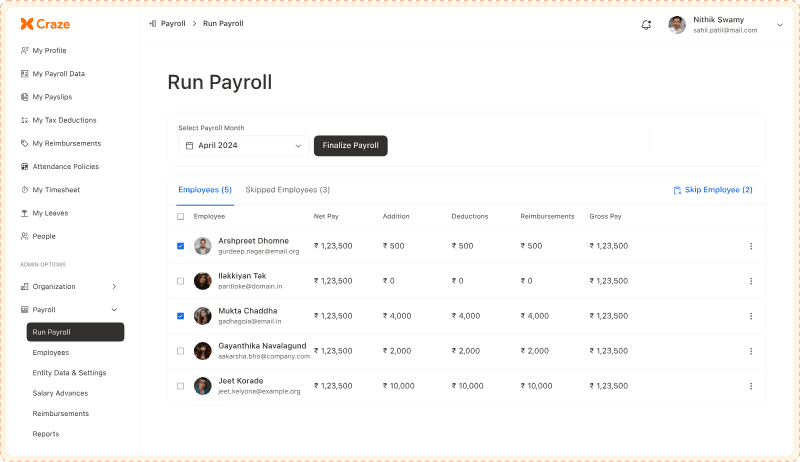Collapse Payroll submenu chevron
The width and height of the screenshot is (800, 462).
[114, 310]
